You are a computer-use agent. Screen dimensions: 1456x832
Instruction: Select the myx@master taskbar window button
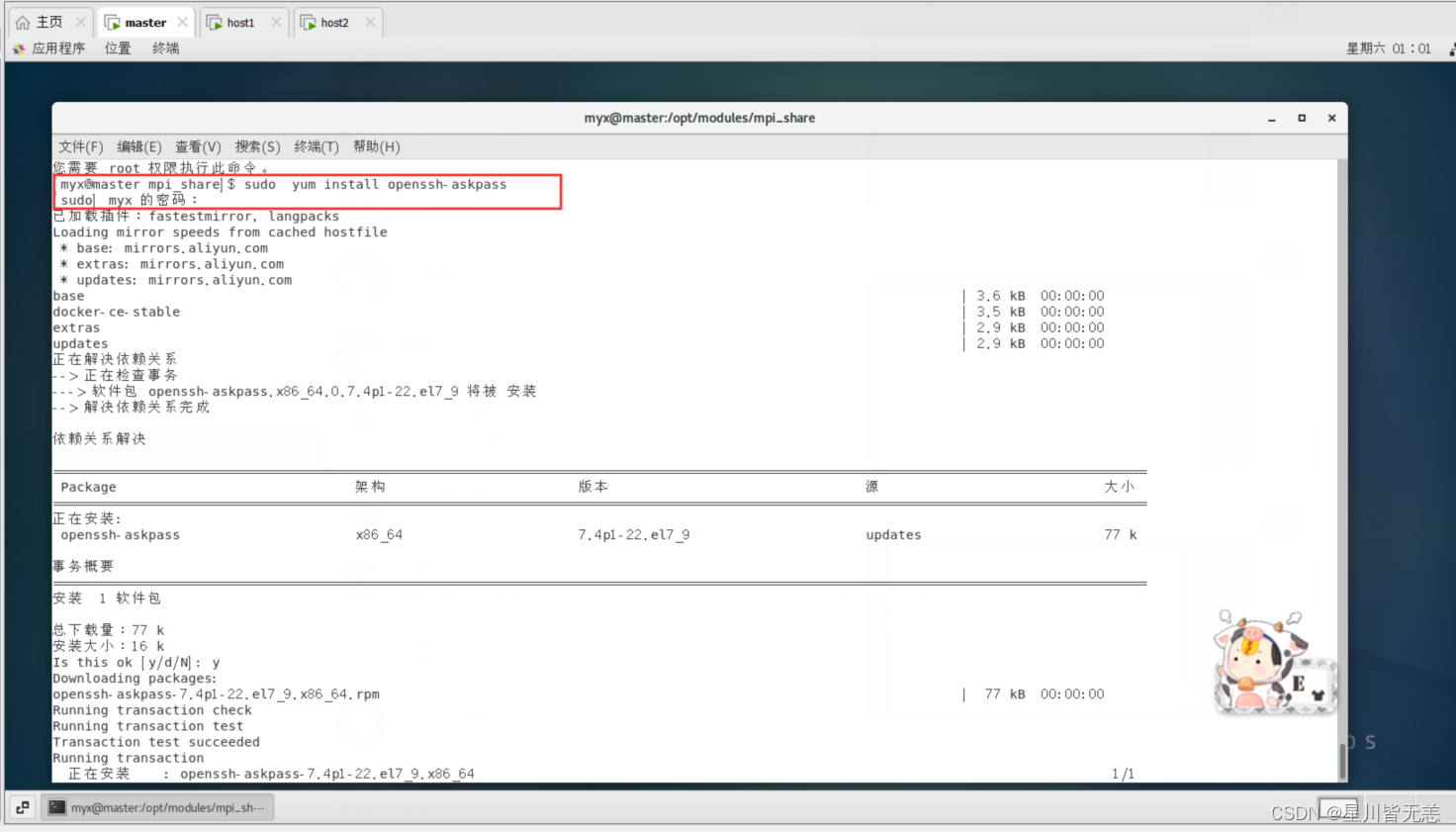pyautogui.click(x=158, y=807)
